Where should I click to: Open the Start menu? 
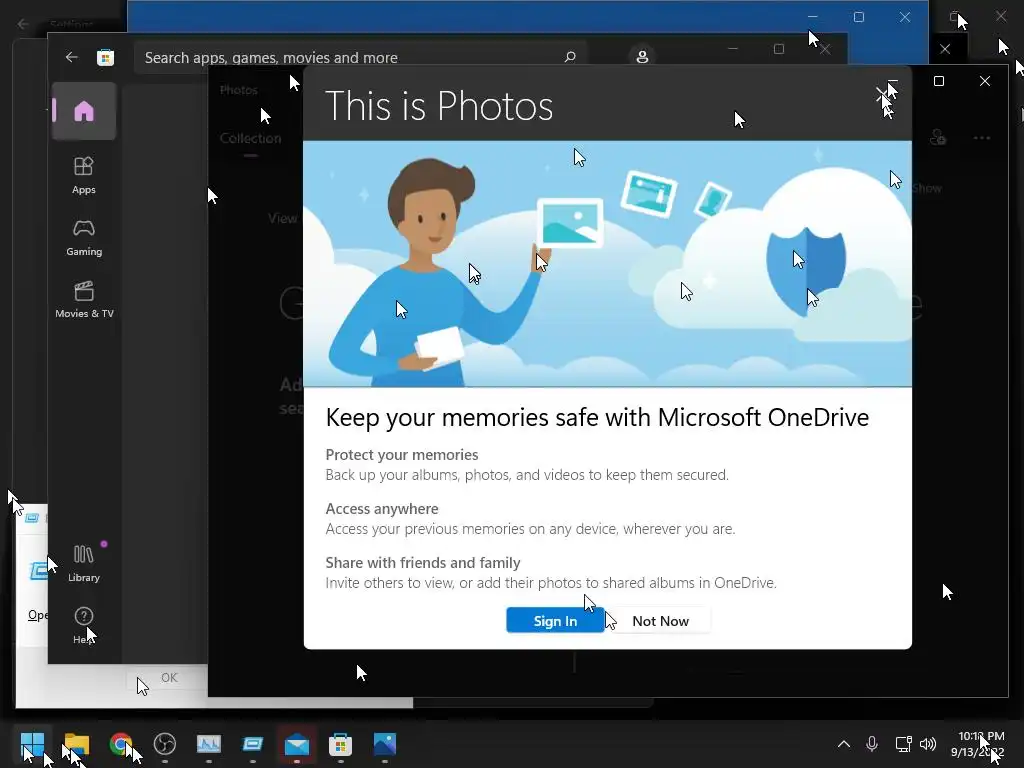[x=32, y=743]
